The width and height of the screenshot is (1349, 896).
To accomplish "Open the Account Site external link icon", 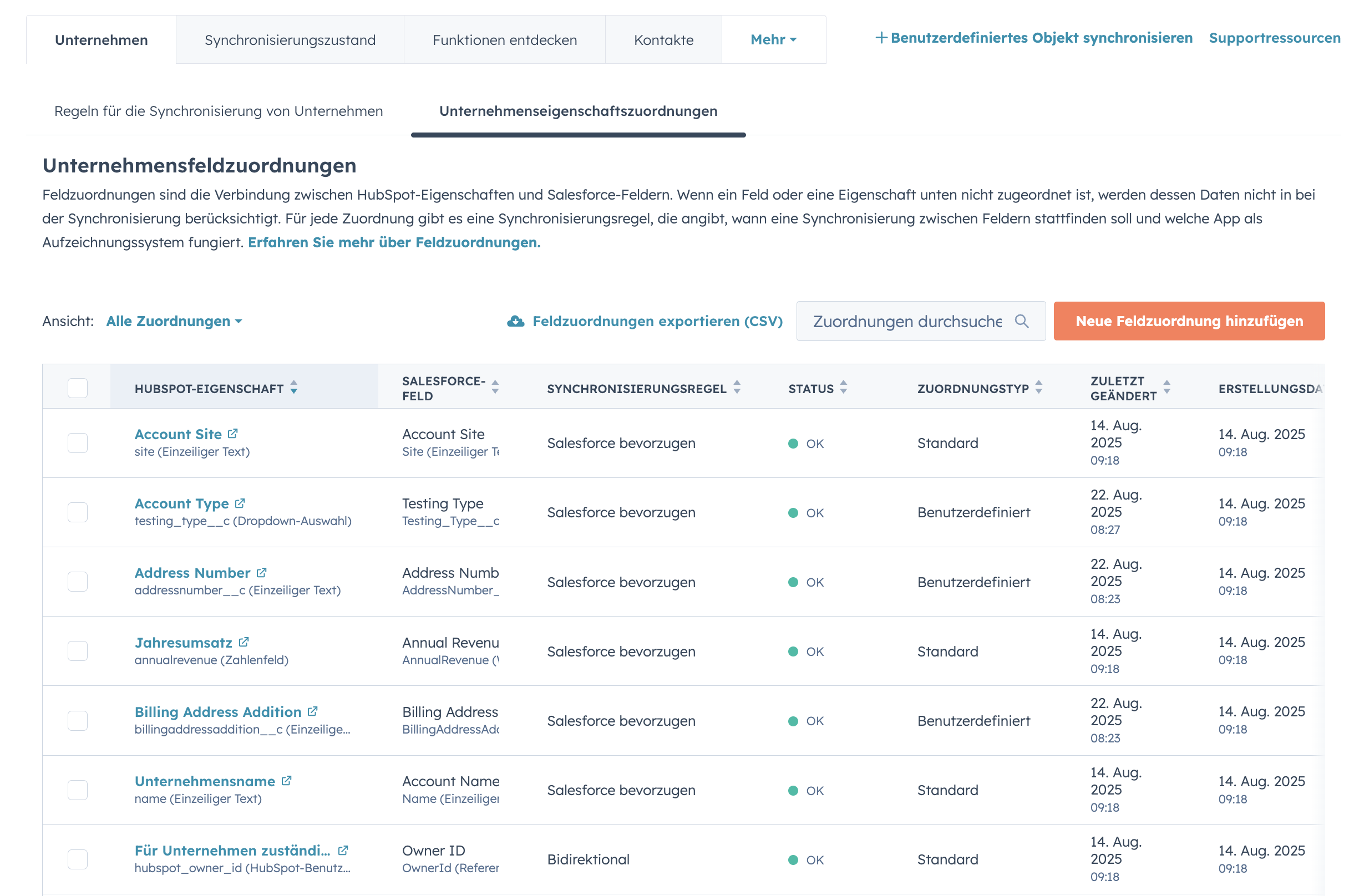I will click(x=232, y=433).
